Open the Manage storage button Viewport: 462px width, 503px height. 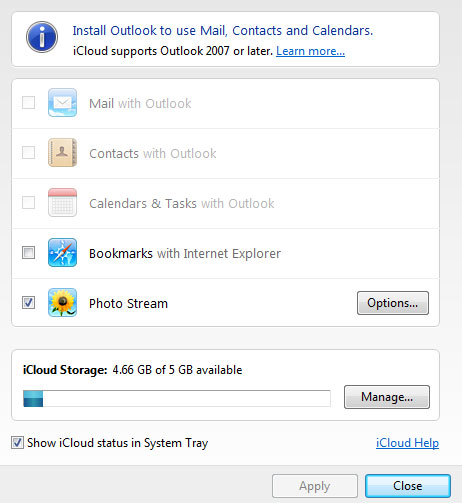pyautogui.click(x=387, y=397)
